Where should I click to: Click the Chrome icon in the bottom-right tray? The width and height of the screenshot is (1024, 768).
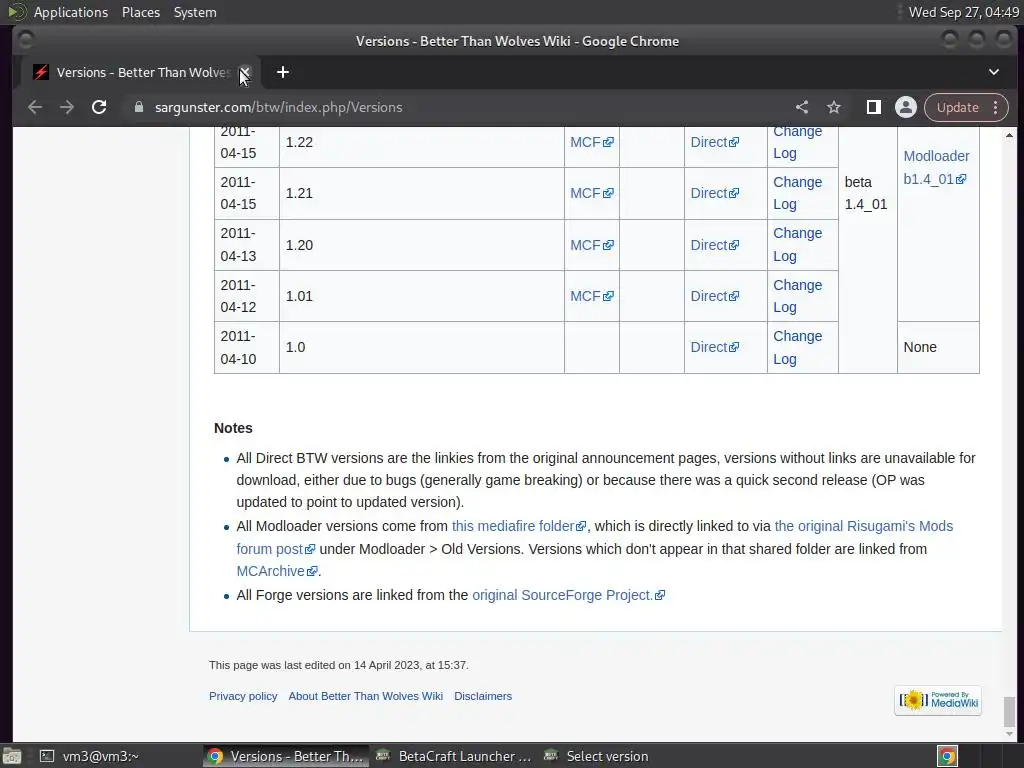[947, 756]
